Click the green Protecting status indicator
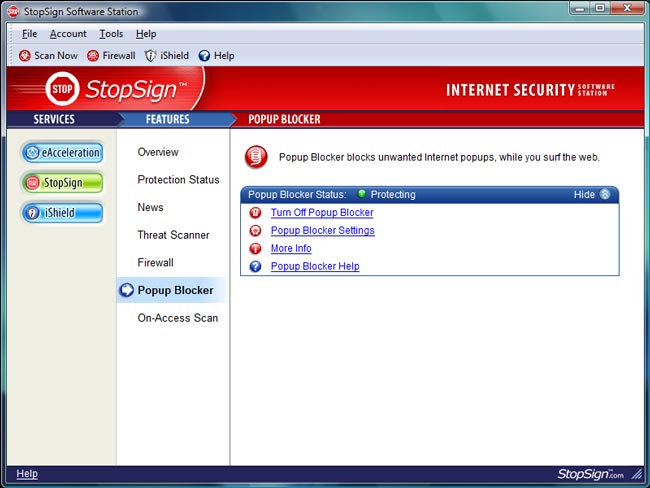This screenshot has height=488, width=650. pyautogui.click(x=361, y=194)
